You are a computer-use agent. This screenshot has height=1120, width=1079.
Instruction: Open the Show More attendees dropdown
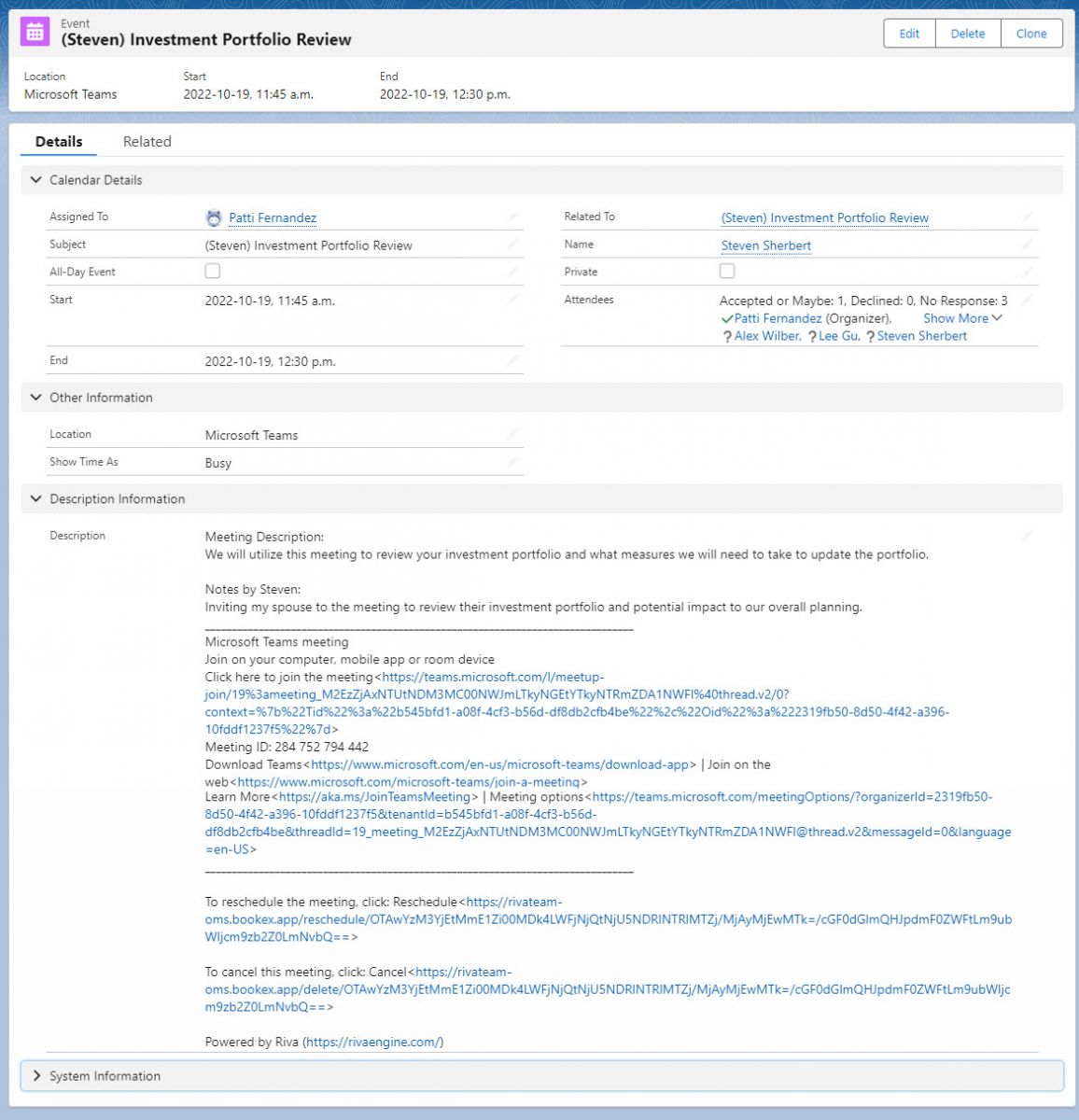pos(959,318)
